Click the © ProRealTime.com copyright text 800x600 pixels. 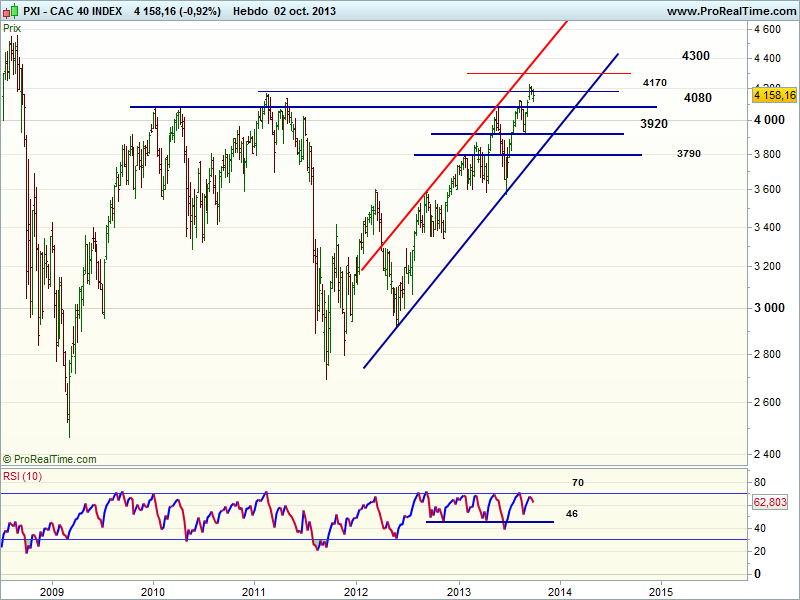point(50,459)
